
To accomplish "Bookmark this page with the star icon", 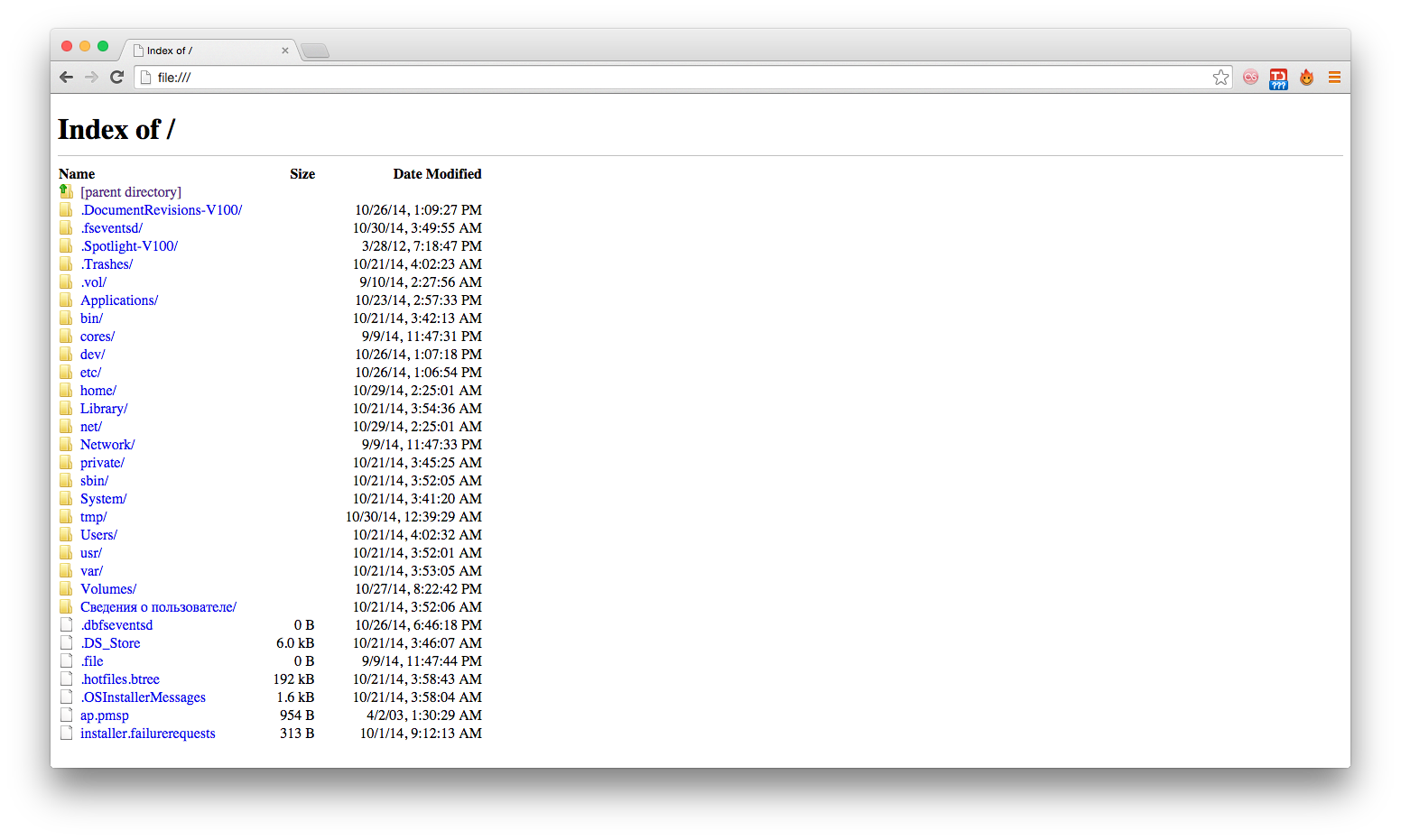I will pos(1220,78).
